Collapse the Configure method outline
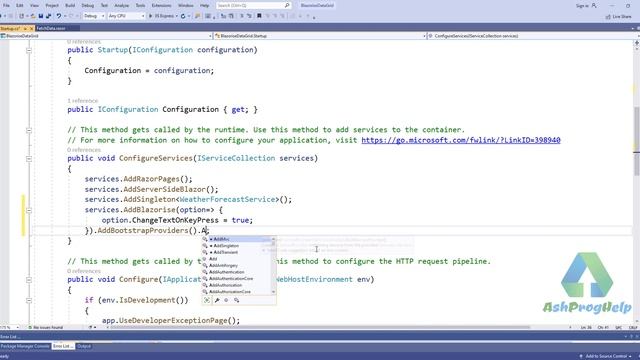The image size is (640, 360). (x=29, y=280)
